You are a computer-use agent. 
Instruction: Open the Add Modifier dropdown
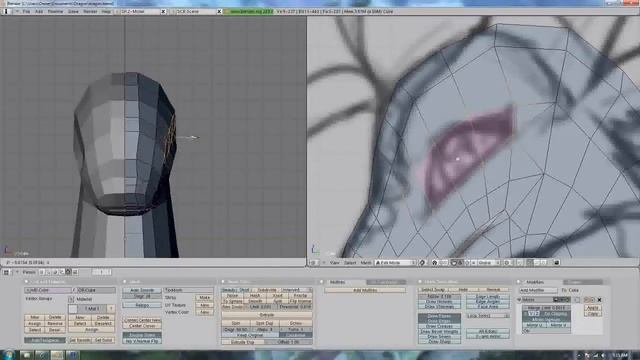point(538,290)
